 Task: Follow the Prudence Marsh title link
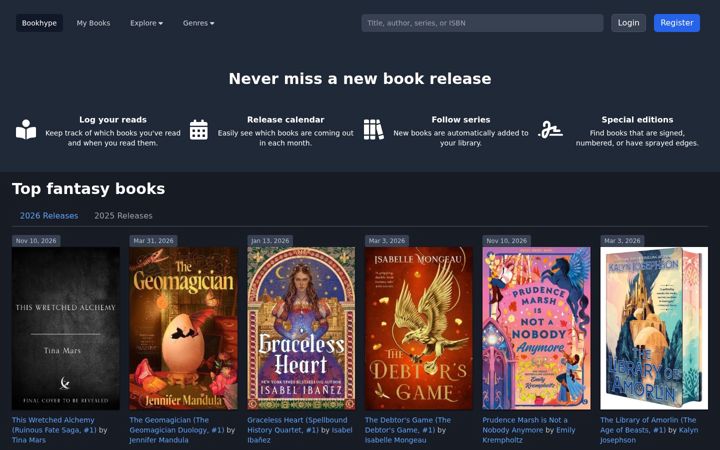pyautogui.click(x=525, y=425)
